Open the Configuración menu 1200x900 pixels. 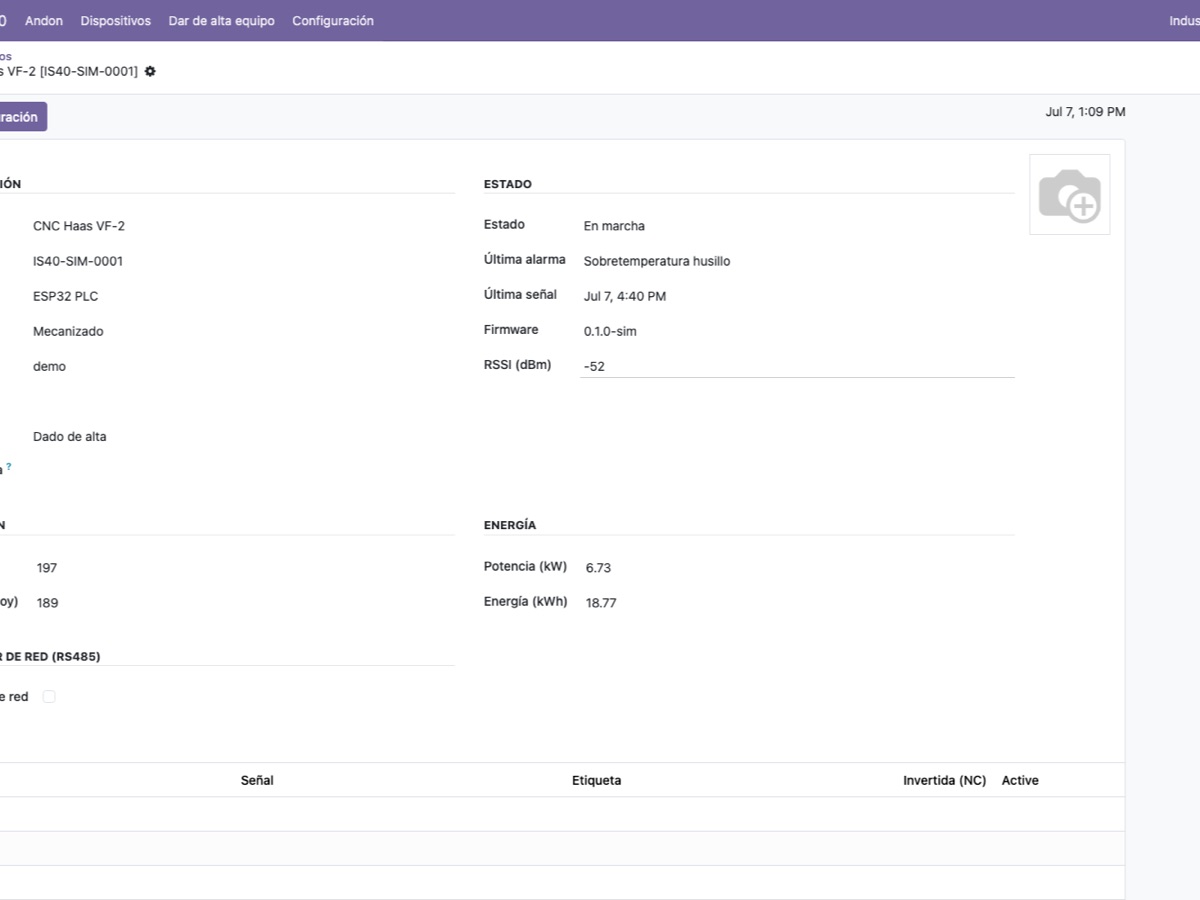click(x=333, y=20)
